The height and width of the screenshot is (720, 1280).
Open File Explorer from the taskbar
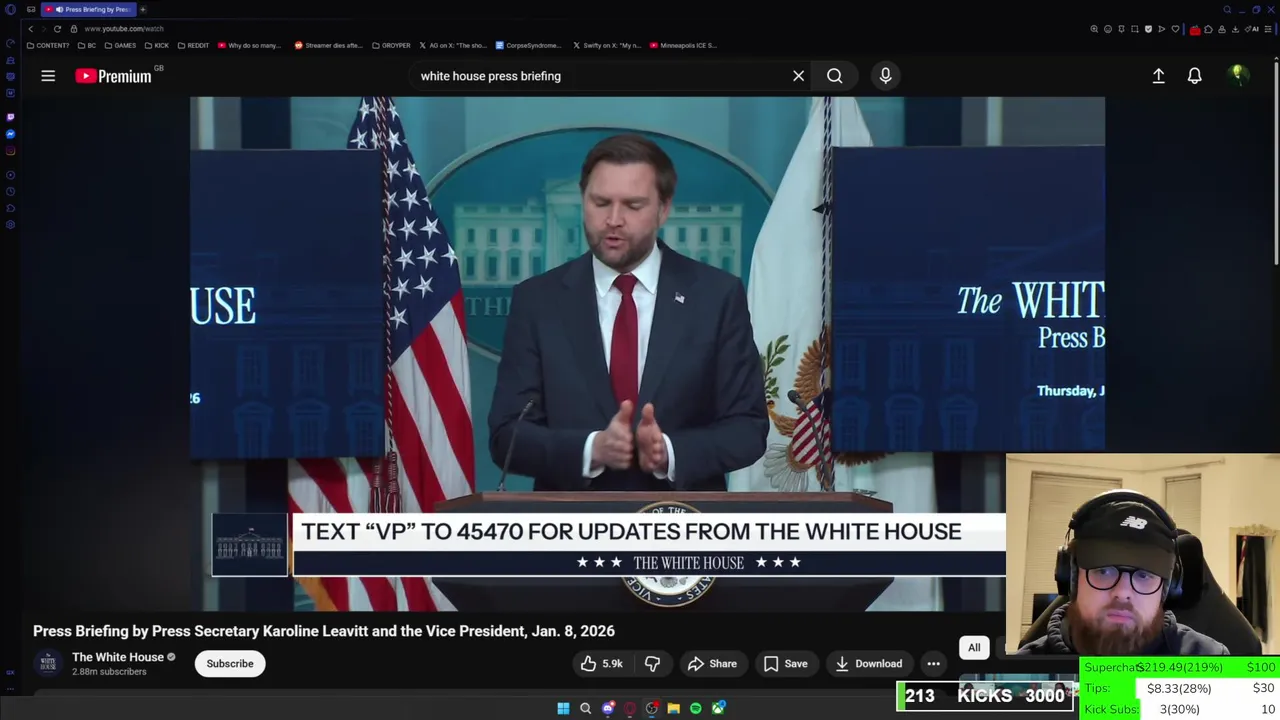tap(673, 709)
